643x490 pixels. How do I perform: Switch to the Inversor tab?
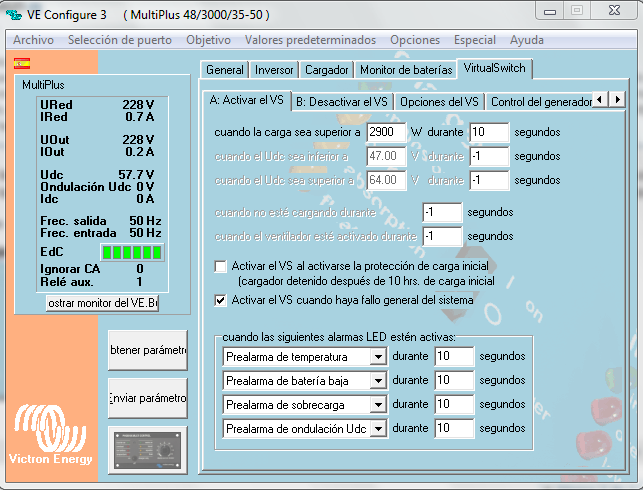(x=274, y=70)
